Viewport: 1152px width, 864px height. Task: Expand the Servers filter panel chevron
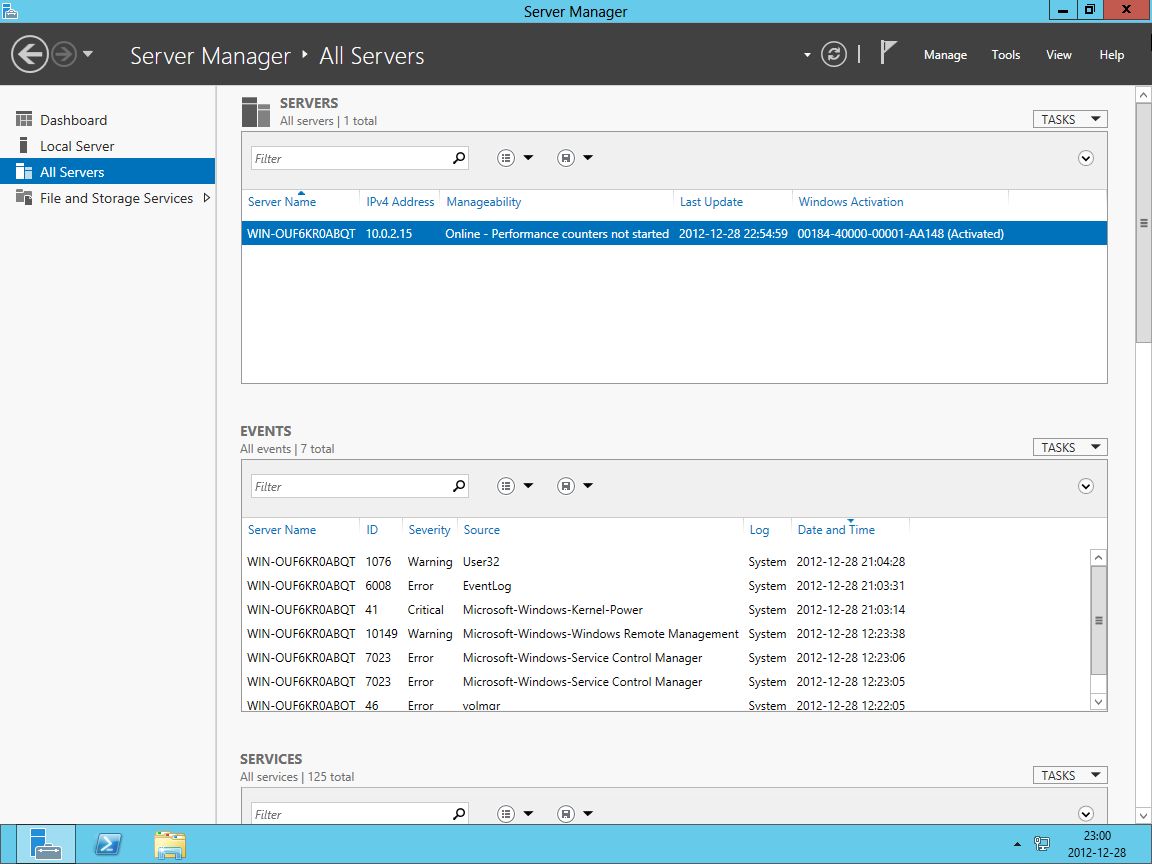click(1086, 158)
